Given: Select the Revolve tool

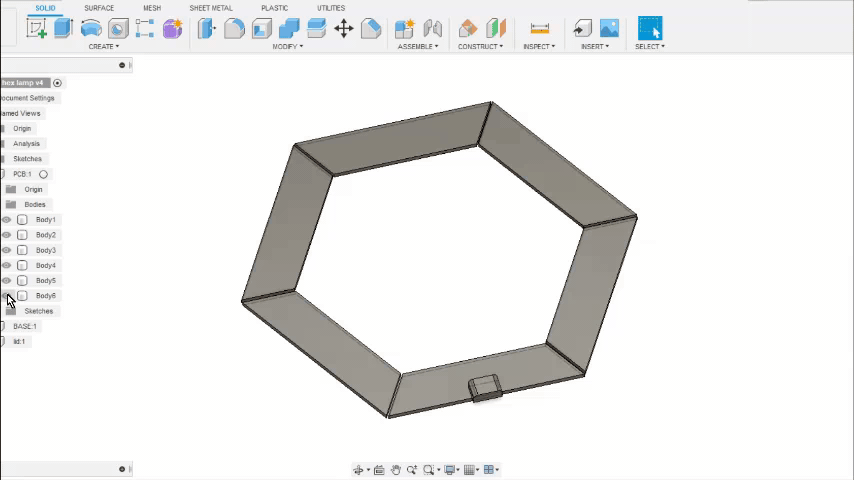Looking at the screenshot, I should [x=91, y=28].
